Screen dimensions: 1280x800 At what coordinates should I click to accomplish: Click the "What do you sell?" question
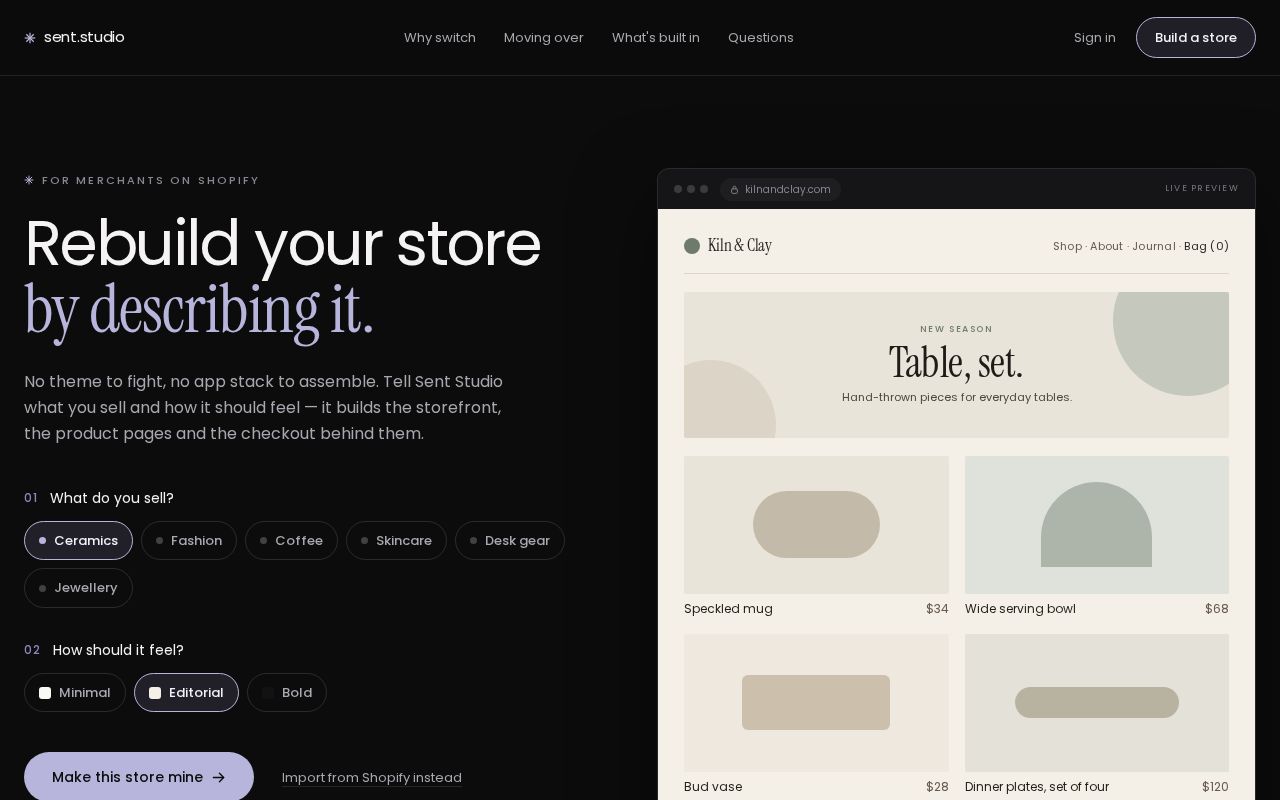(112, 498)
